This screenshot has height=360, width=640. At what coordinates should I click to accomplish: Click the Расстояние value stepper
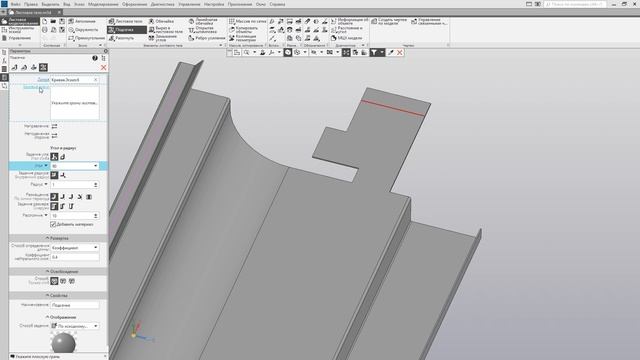[x=96, y=216]
